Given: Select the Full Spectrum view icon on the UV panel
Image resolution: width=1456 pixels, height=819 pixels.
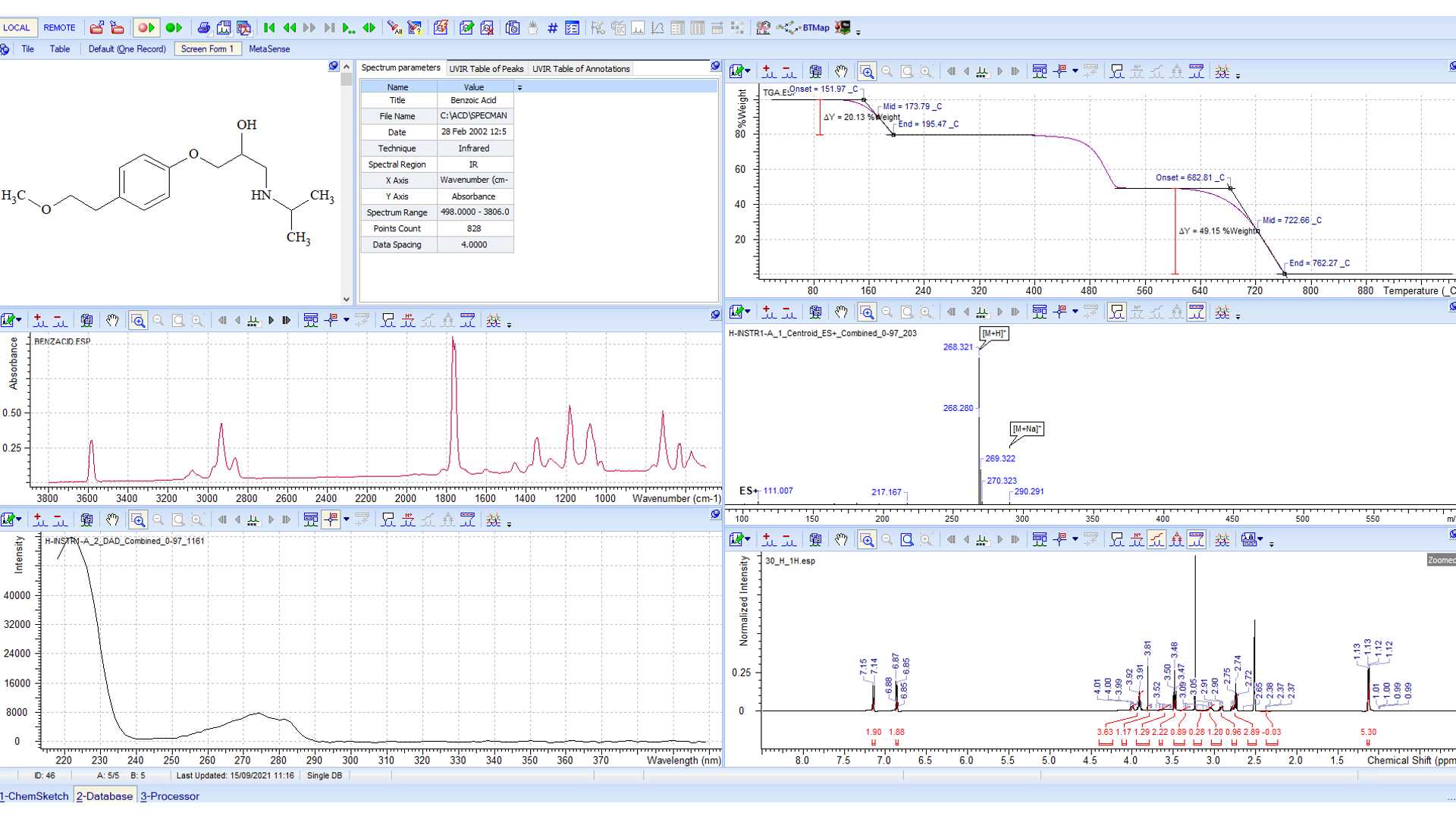Looking at the screenshot, I should 178,519.
